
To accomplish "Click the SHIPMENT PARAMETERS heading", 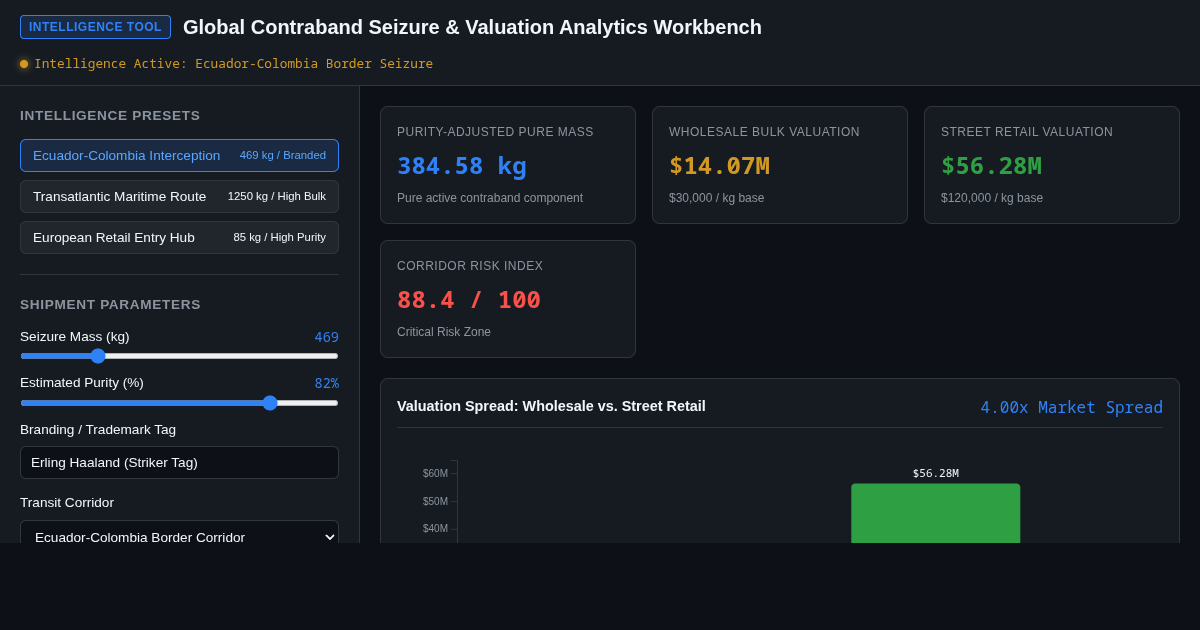I will point(110,305).
